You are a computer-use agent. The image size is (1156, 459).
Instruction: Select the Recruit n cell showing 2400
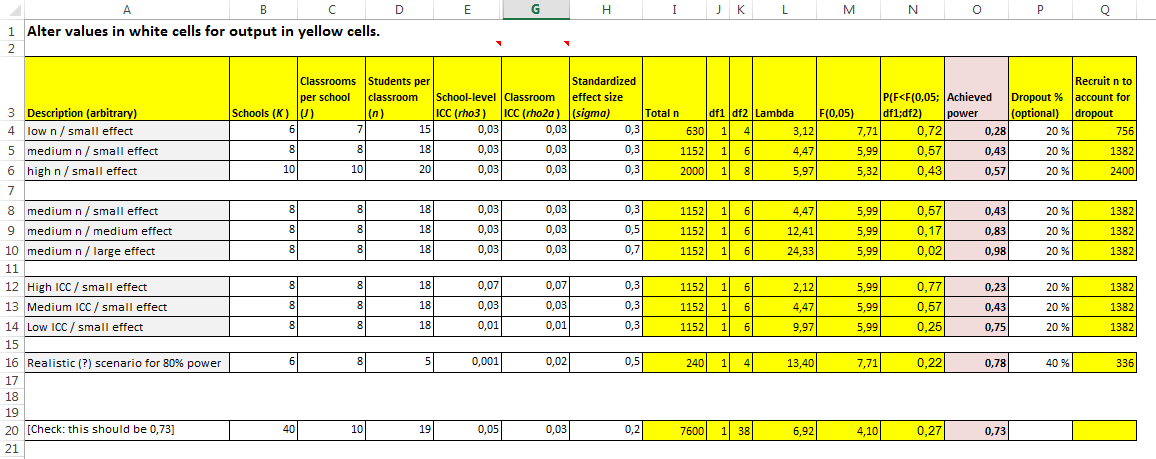click(x=1104, y=170)
